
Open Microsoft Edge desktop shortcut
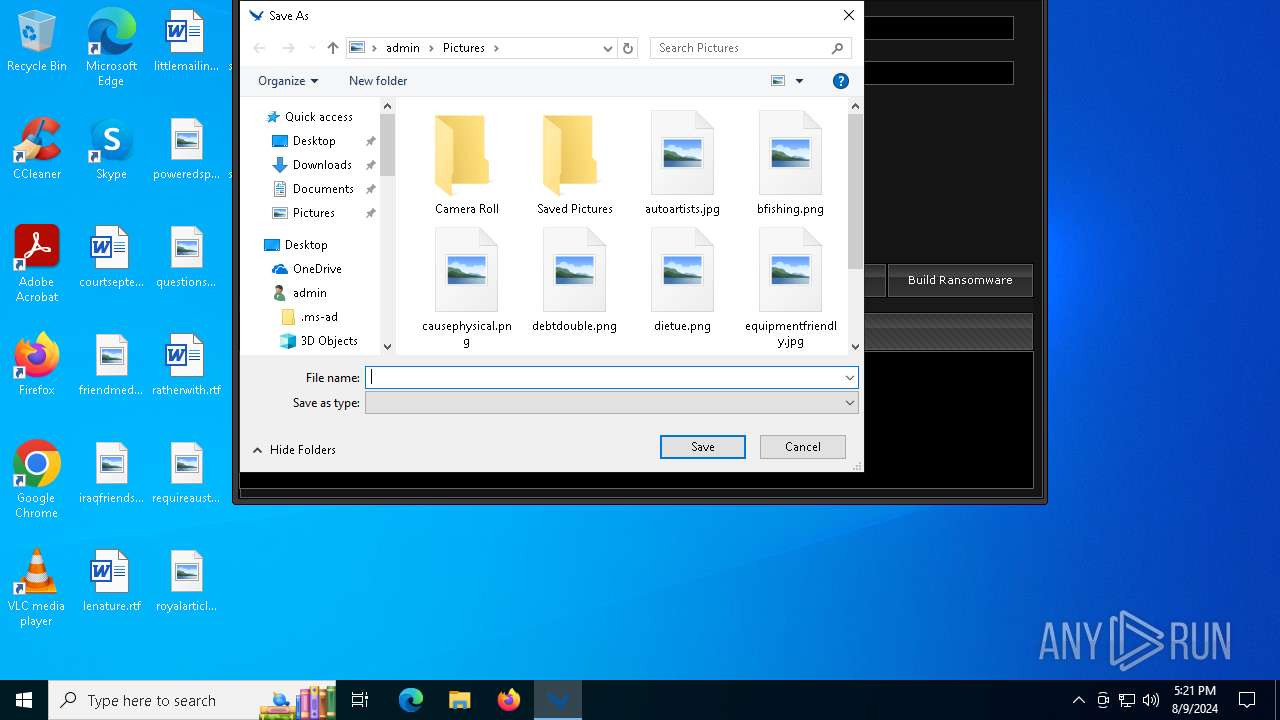tap(111, 48)
